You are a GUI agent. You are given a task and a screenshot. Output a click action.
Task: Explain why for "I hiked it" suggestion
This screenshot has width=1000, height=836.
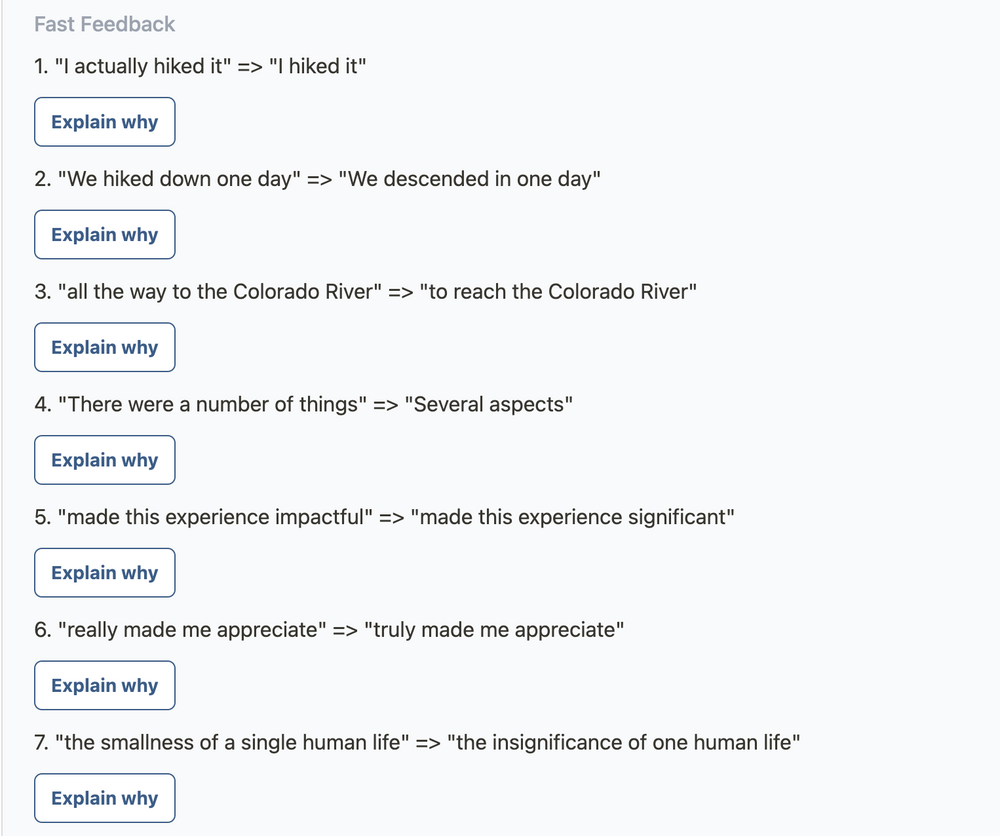point(104,122)
